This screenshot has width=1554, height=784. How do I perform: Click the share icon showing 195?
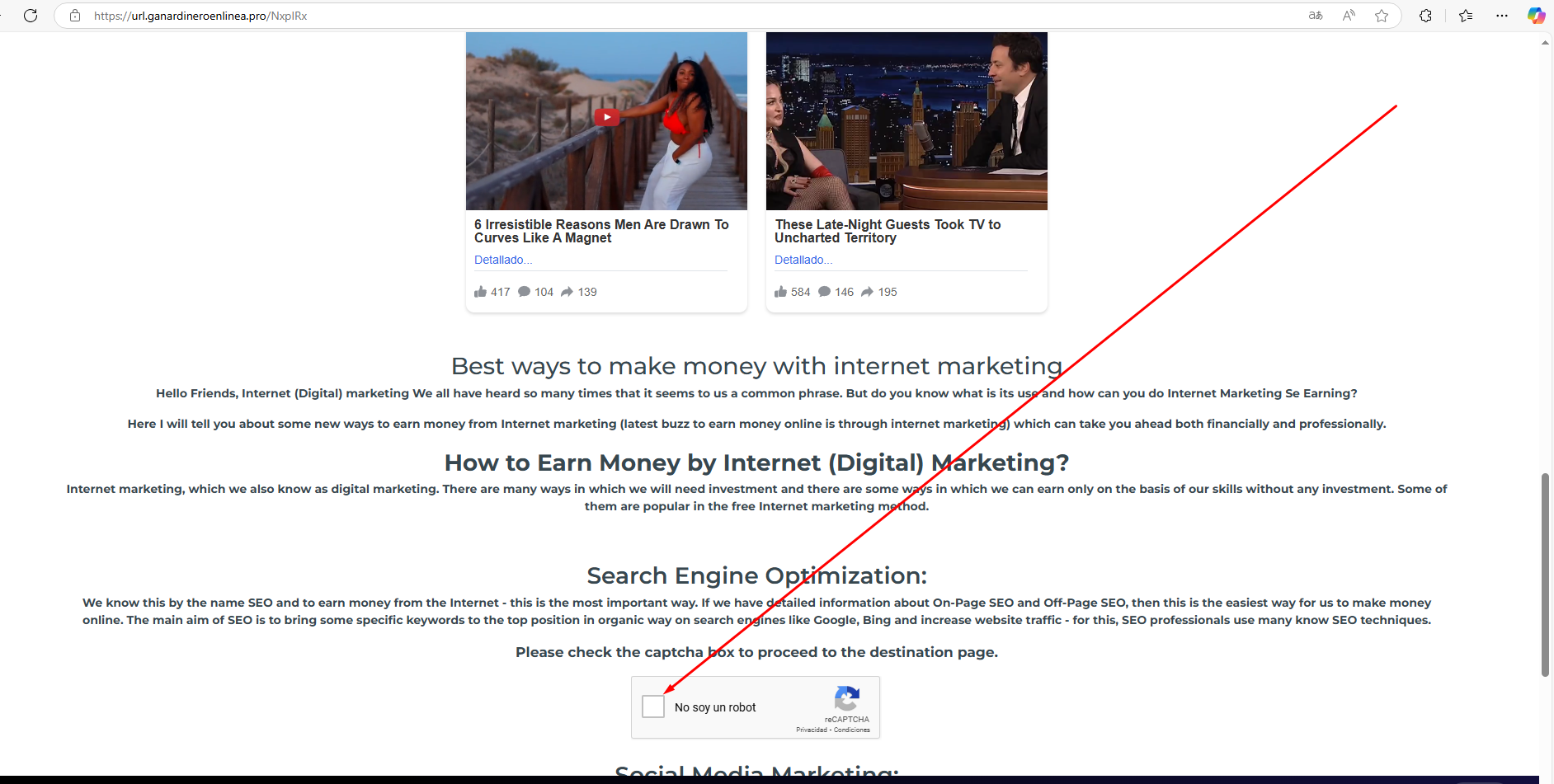(868, 292)
